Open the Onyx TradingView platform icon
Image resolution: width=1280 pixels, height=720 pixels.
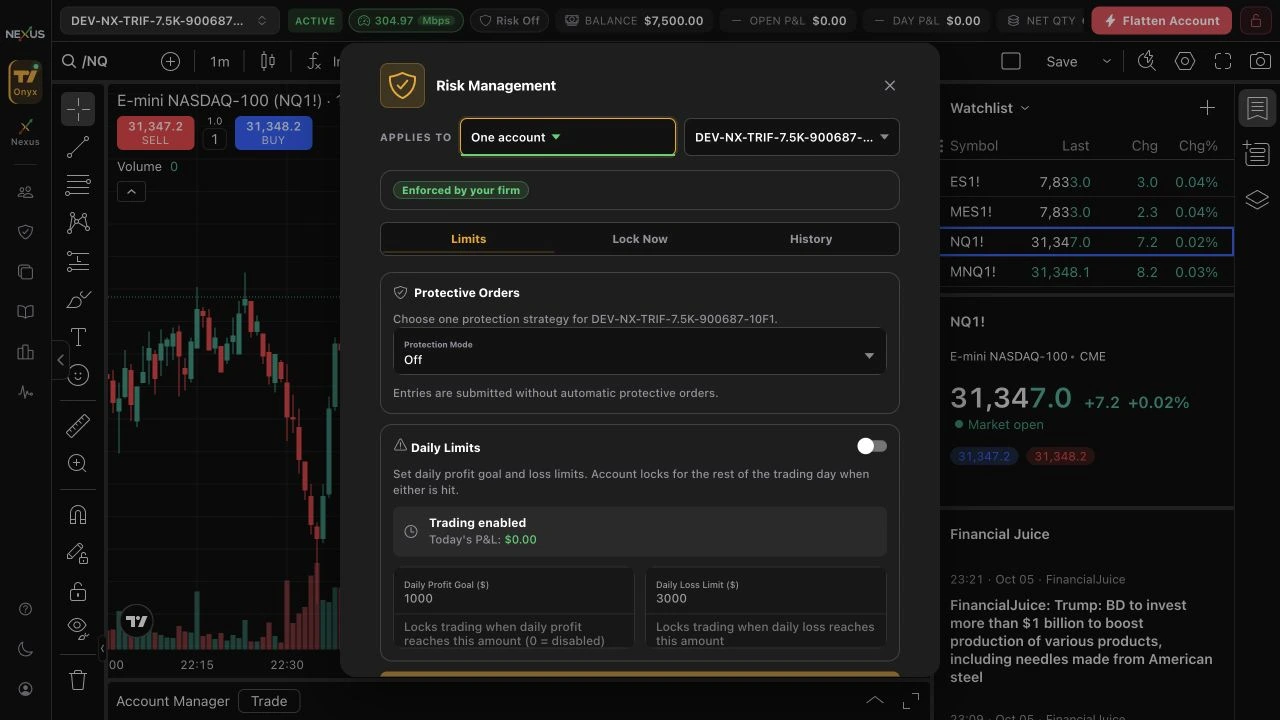25,81
